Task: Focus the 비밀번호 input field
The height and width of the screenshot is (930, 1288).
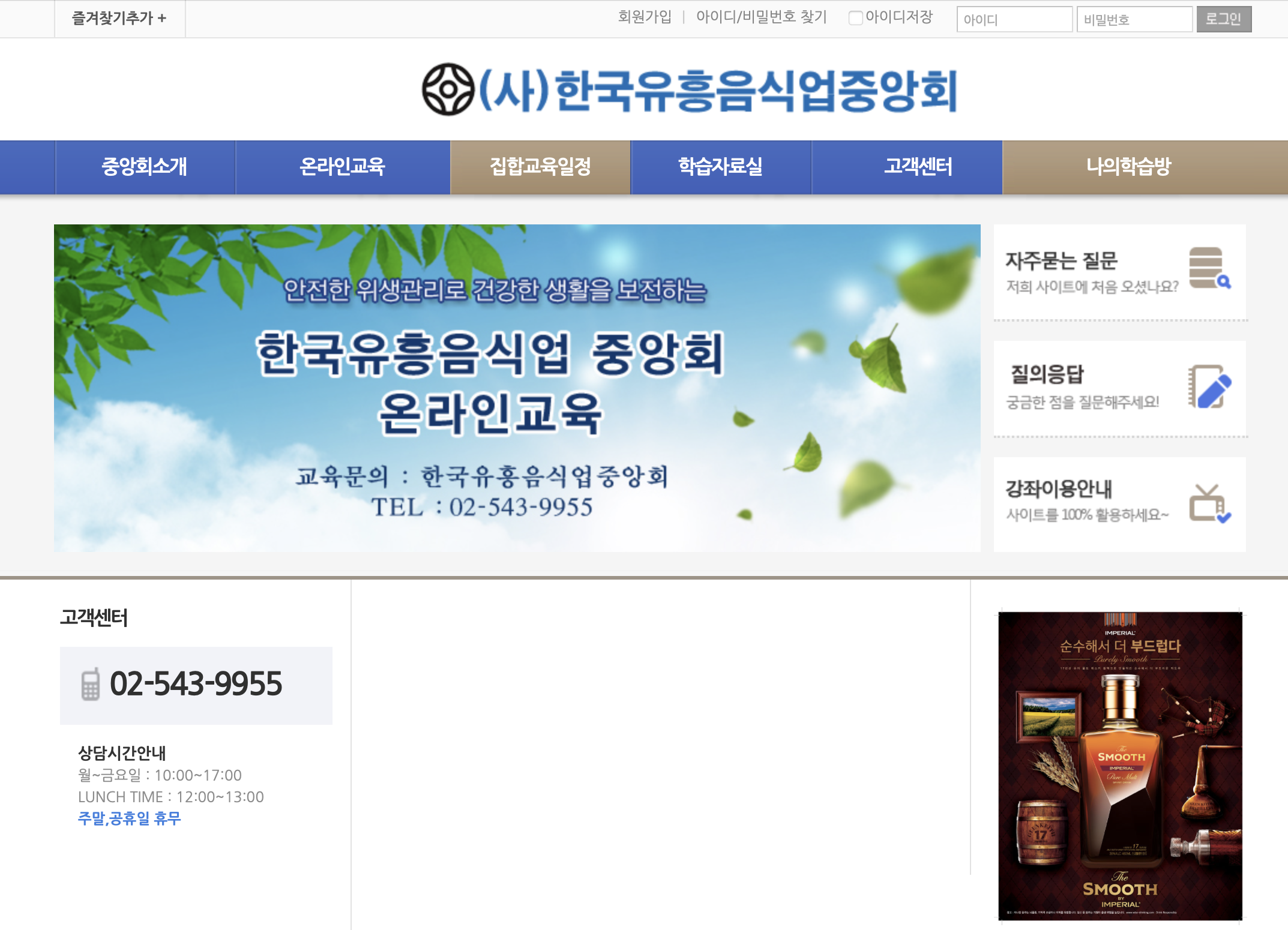Action: pos(1134,19)
